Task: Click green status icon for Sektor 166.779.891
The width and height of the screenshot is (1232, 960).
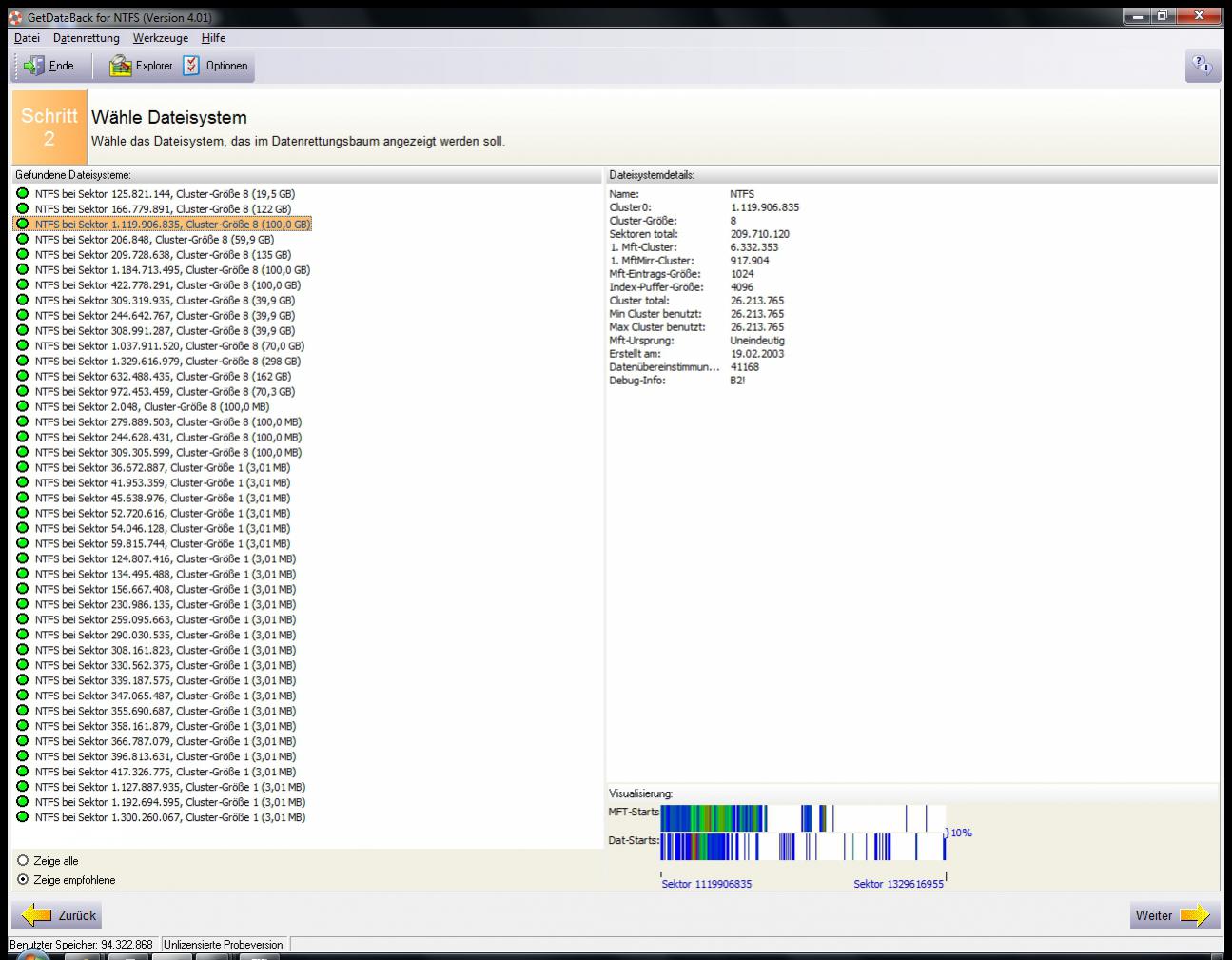Action: [23, 209]
